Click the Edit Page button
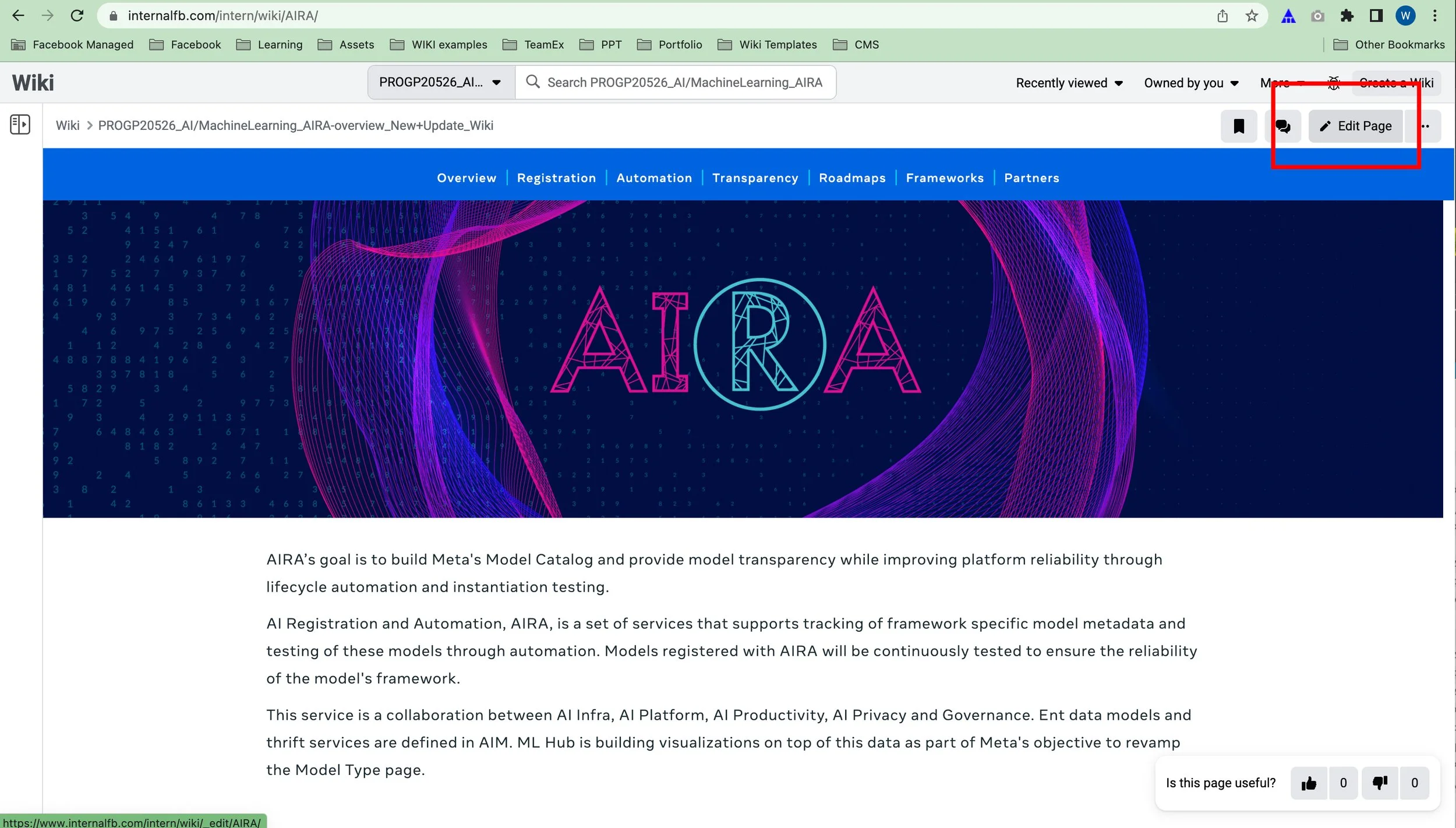 pyautogui.click(x=1355, y=126)
